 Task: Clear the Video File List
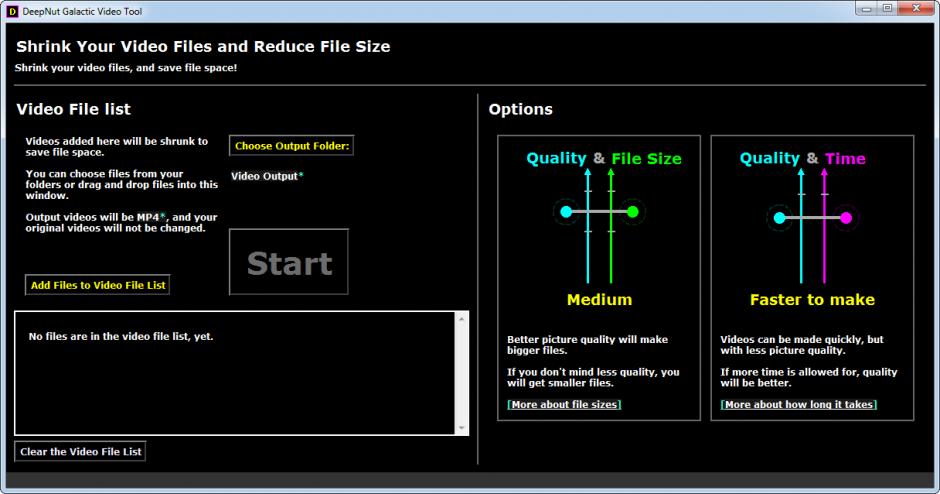coord(81,452)
